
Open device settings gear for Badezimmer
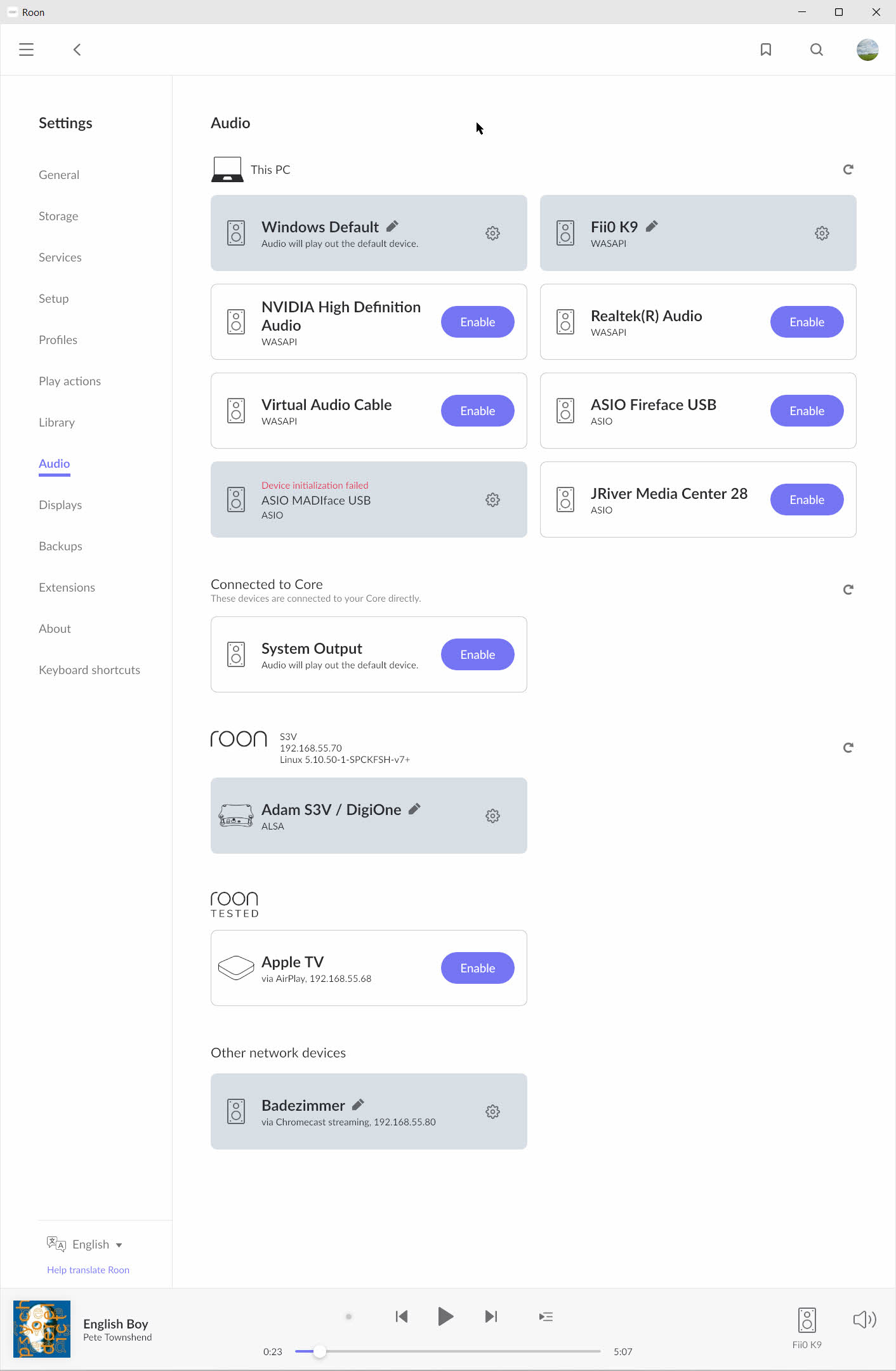[x=492, y=1111]
